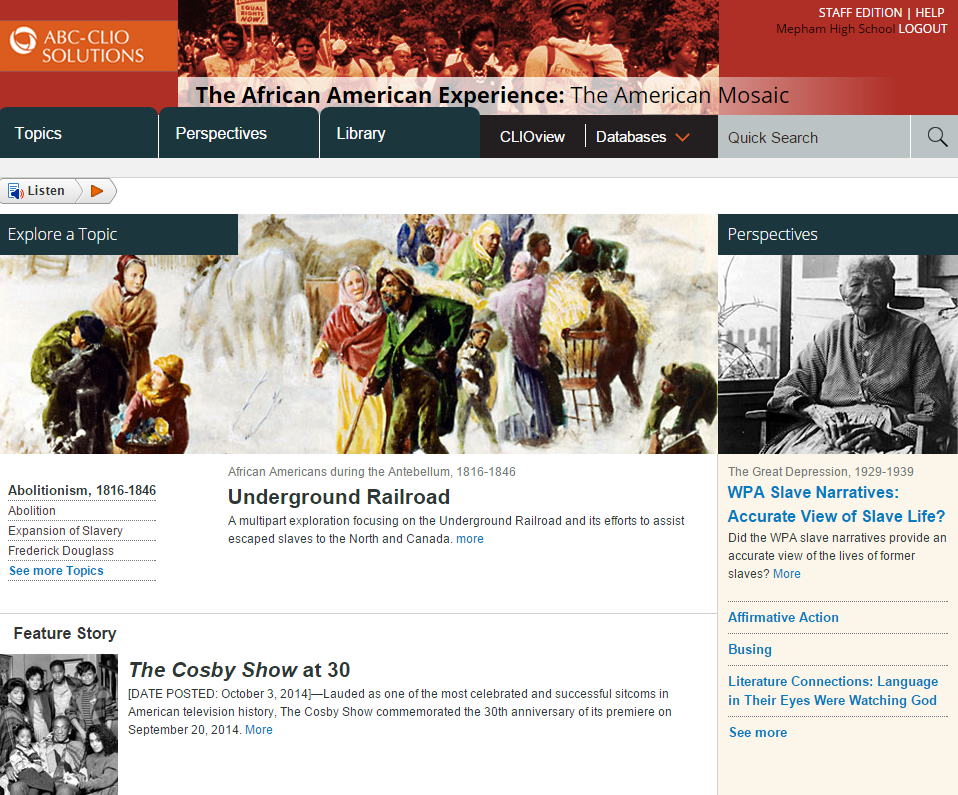
Task: Click the Perspectives sidebar heading
Action: (x=838, y=234)
